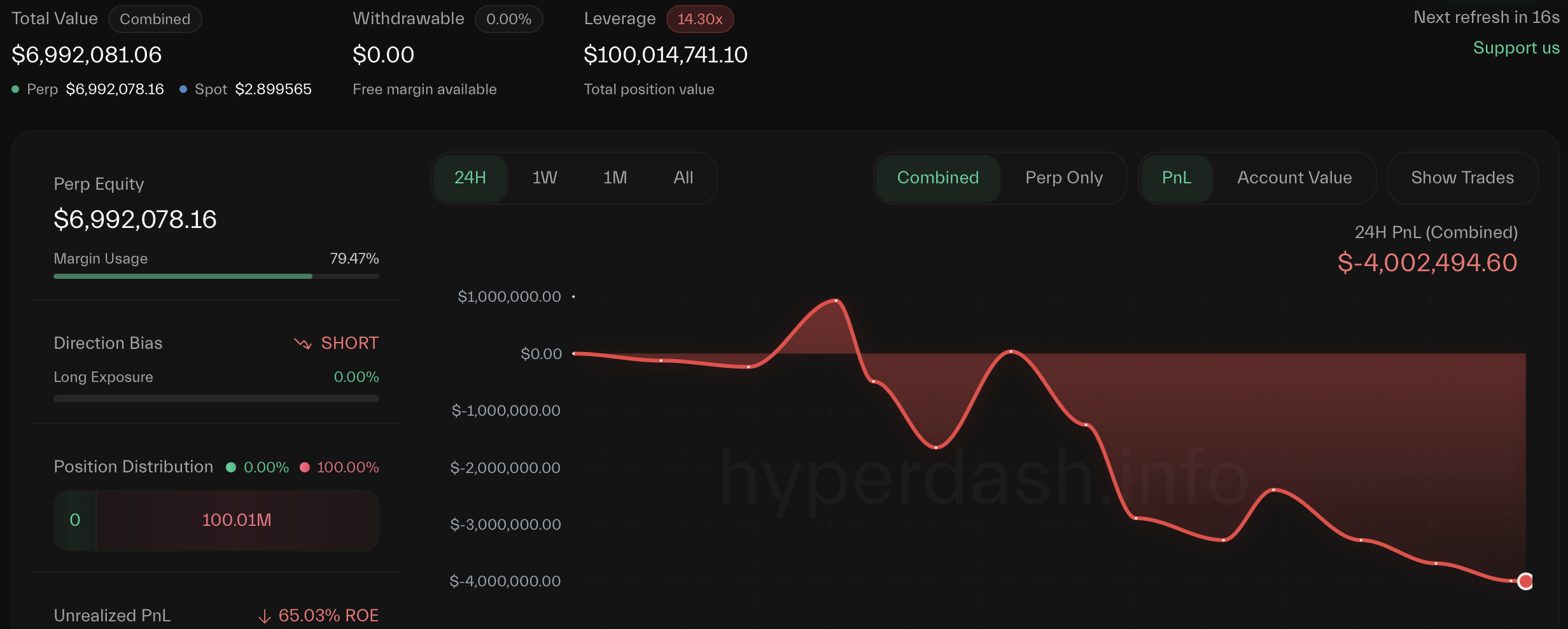The image size is (1568, 629).
Task: Switch chart to 1W range
Action: point(545,178)
